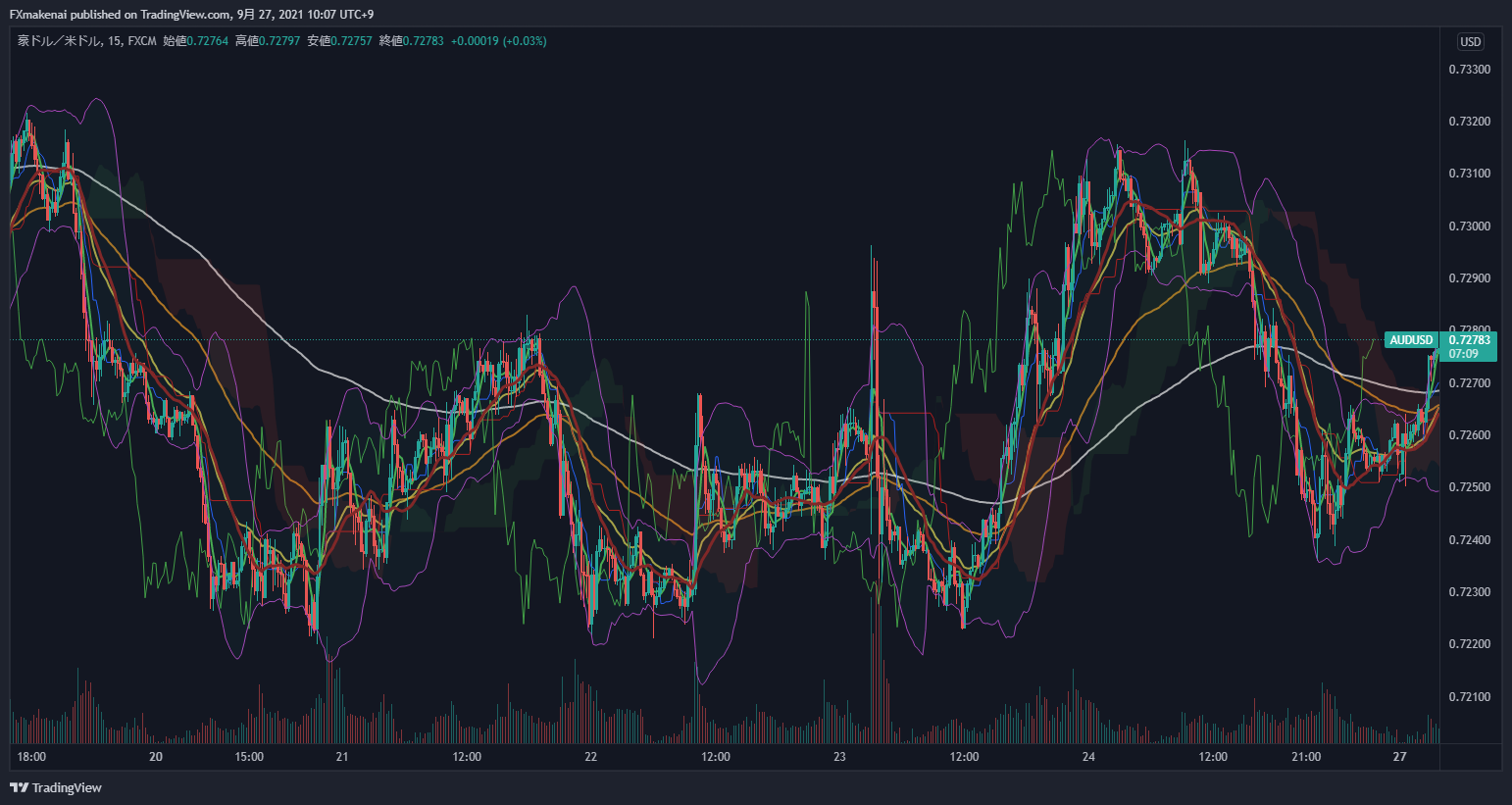Click the 豪ドル/米ドル symbol title
The image size is (1512, 805).
coord(60,41)
